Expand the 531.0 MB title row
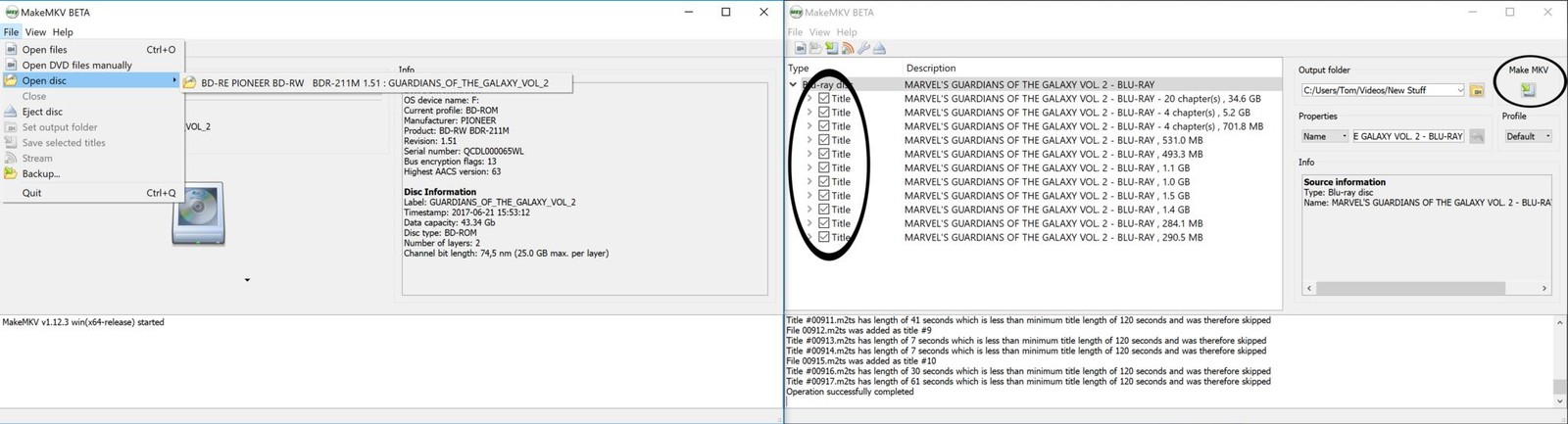1568x424 pixels. [x=809, y=140]
